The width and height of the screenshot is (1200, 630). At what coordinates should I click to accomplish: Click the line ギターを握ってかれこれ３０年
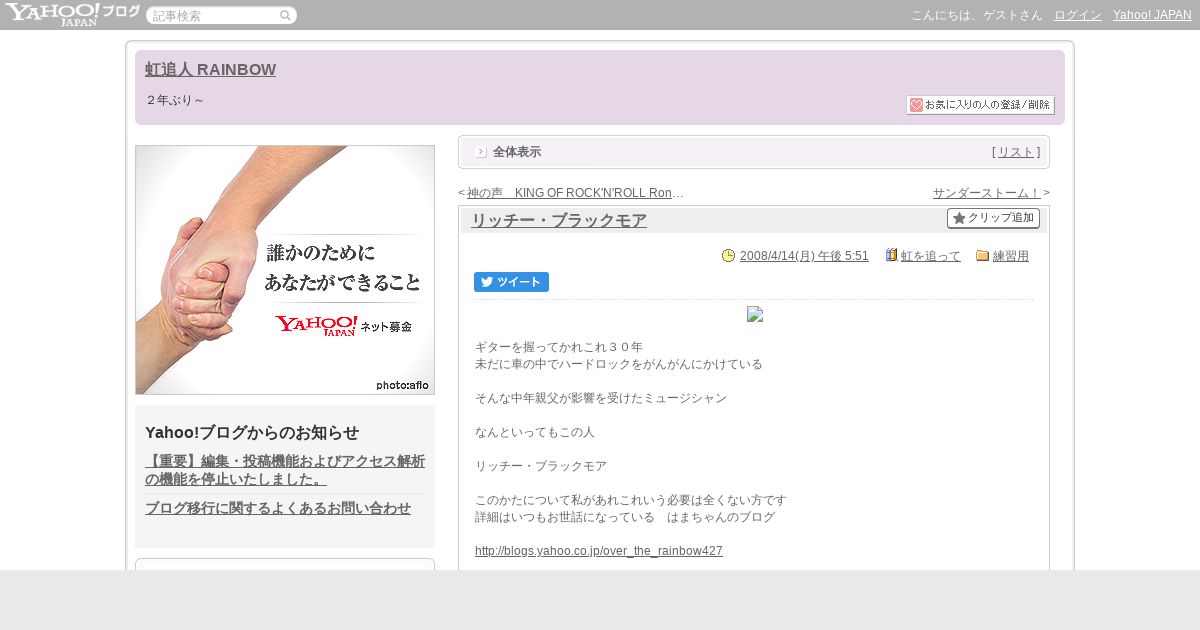tap(559, 347)
